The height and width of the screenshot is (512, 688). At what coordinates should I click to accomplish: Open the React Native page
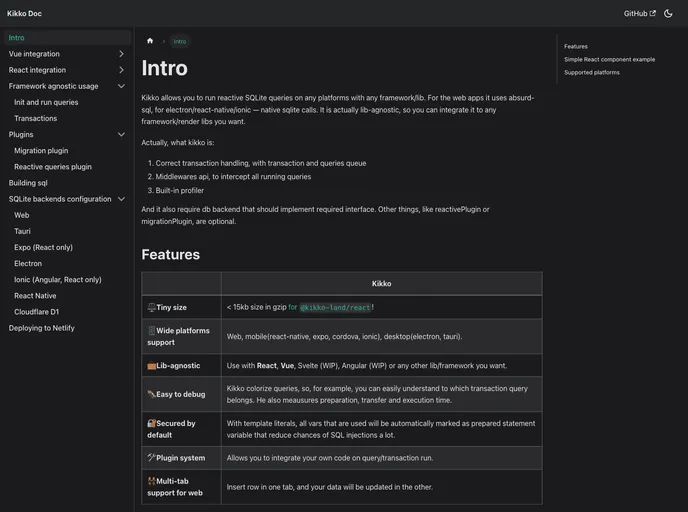(35, 296)
